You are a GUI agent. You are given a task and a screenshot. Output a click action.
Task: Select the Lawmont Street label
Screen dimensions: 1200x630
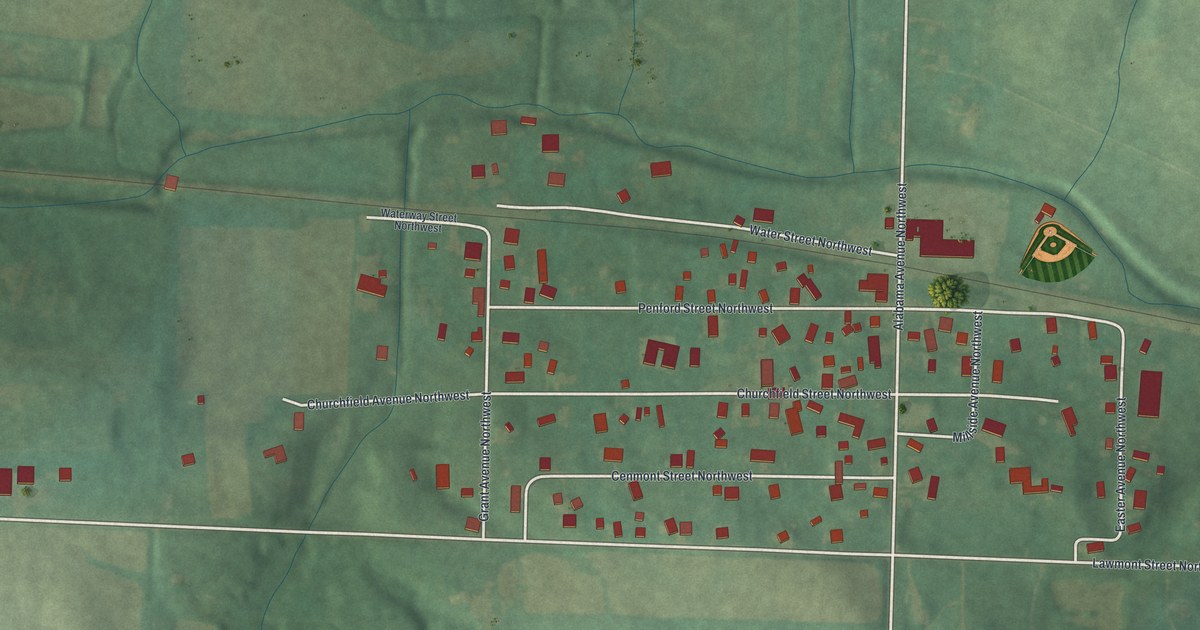pos(1146,566)
